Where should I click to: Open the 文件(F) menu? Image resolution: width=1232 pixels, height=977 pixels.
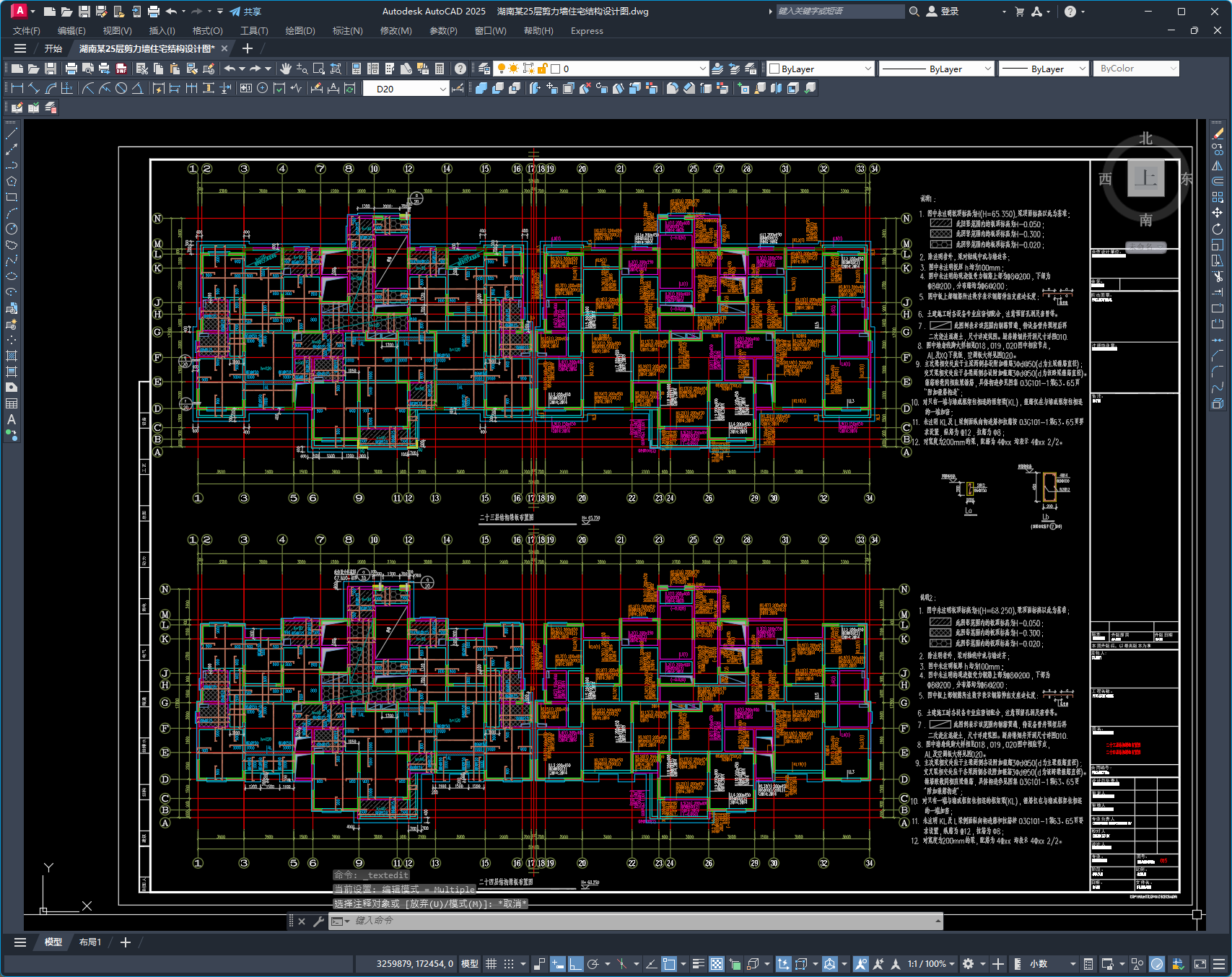tap(27, 31)
